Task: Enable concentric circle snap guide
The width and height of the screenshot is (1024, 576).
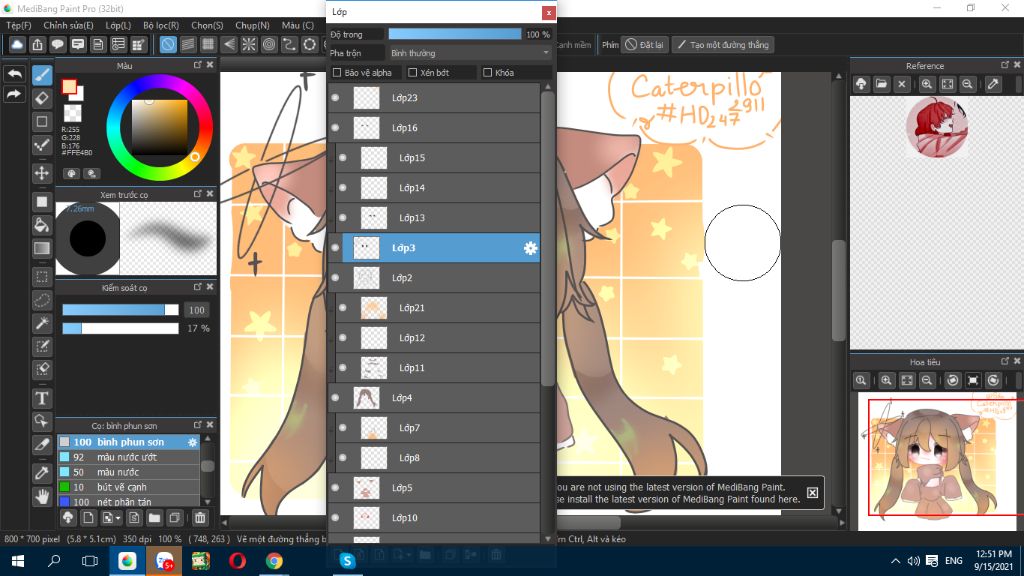Action: click(x=269, y=44)
